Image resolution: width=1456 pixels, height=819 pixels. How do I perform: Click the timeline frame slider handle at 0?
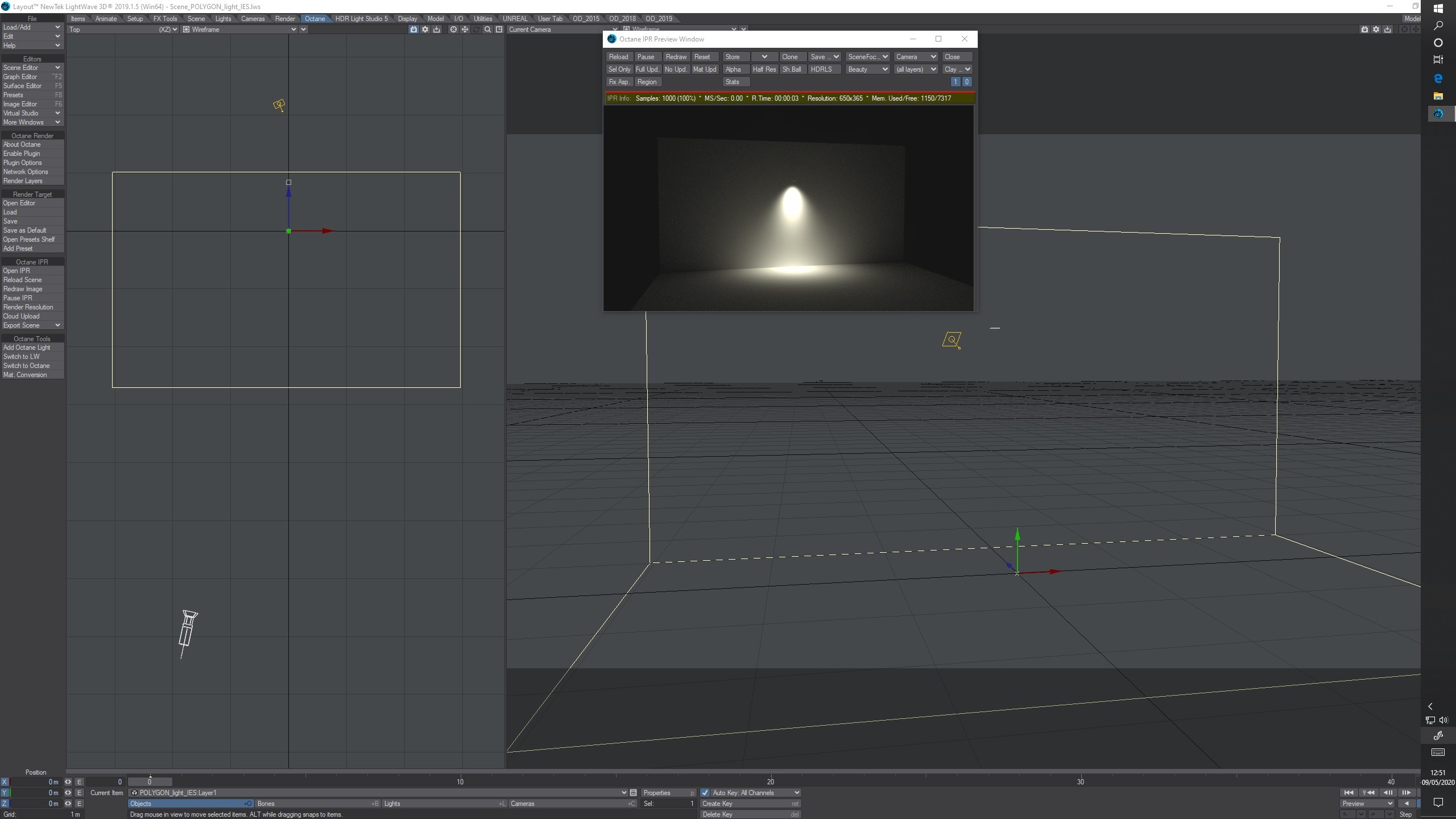click(150, 782)
